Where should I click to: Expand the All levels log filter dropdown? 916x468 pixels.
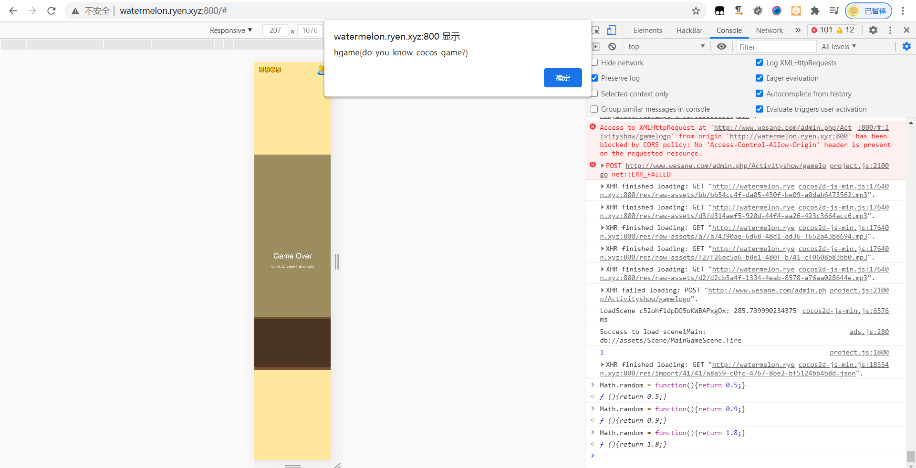840,46
